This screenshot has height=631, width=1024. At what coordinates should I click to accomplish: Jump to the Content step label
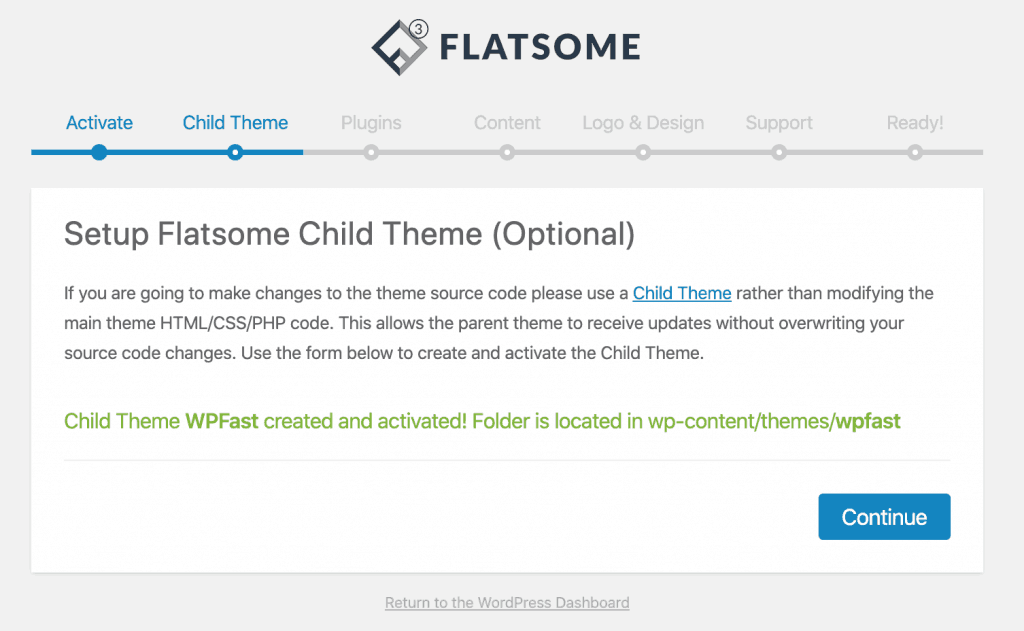507,122
